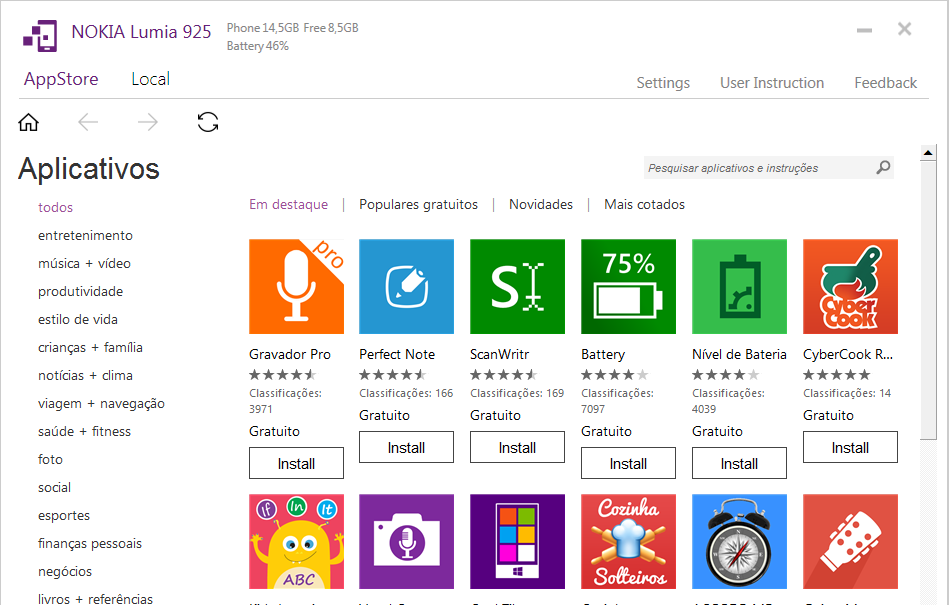Click the forward navigation arrow
Viewport: 949px width, 605px height.
click(148, 122)
